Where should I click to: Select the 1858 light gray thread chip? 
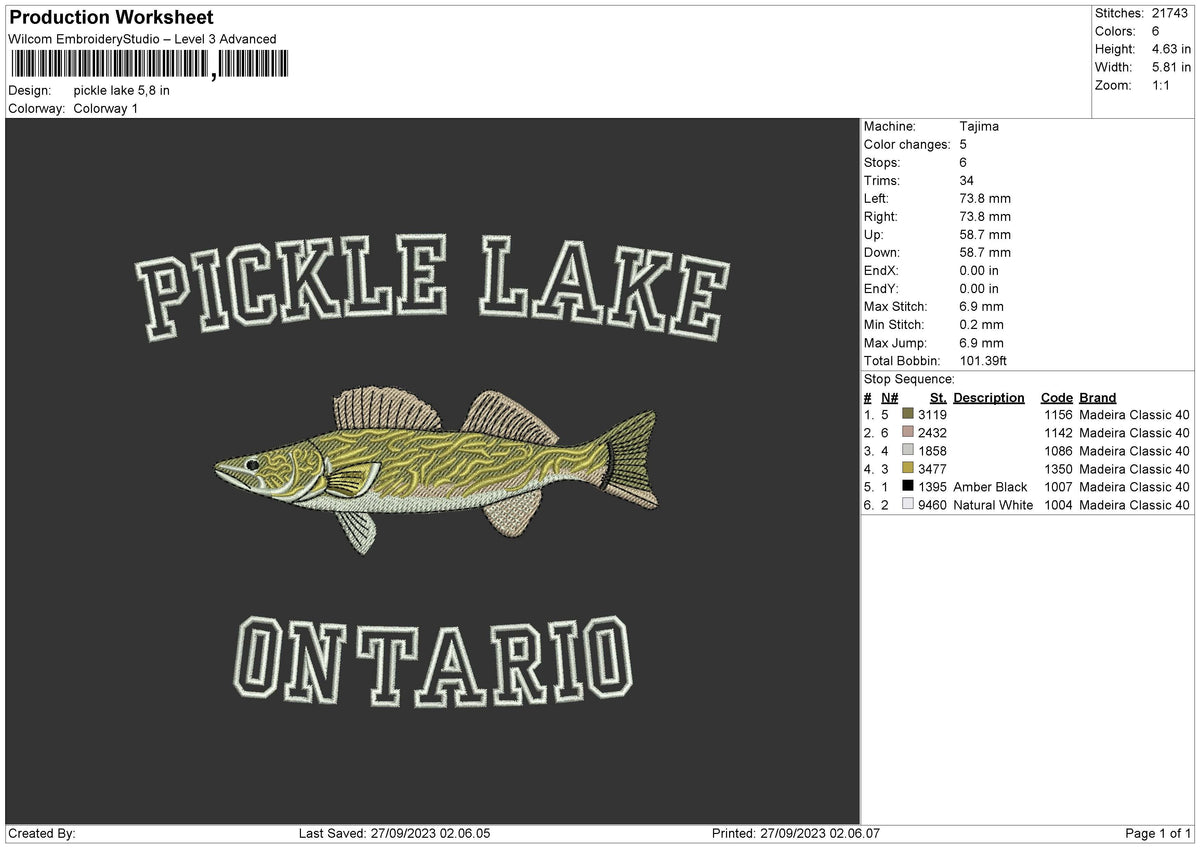click(x=906, y=451)
